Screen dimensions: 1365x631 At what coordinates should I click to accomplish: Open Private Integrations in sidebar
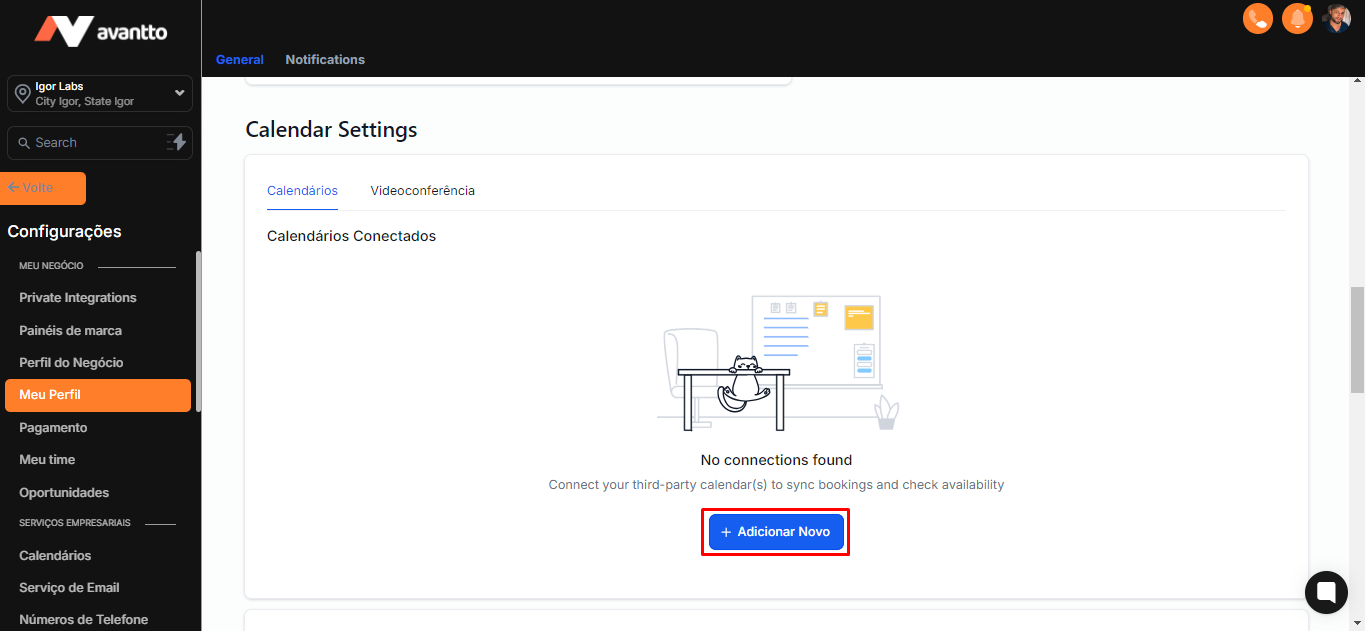click(78, 298)
